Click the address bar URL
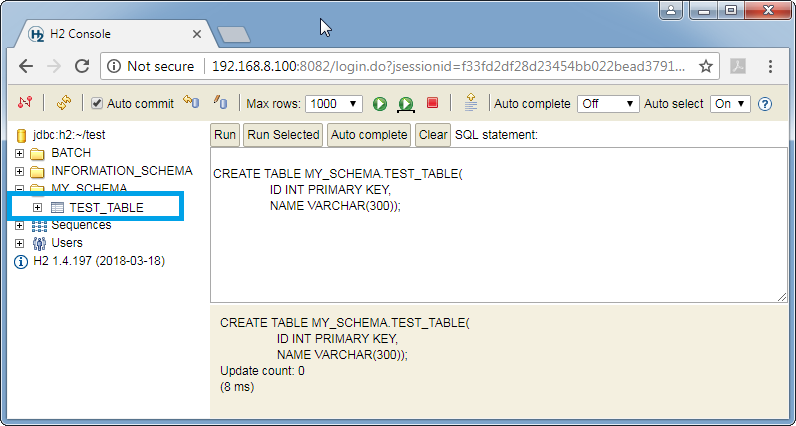The height and width of the screenshot is (426, 796). point(448,66)
